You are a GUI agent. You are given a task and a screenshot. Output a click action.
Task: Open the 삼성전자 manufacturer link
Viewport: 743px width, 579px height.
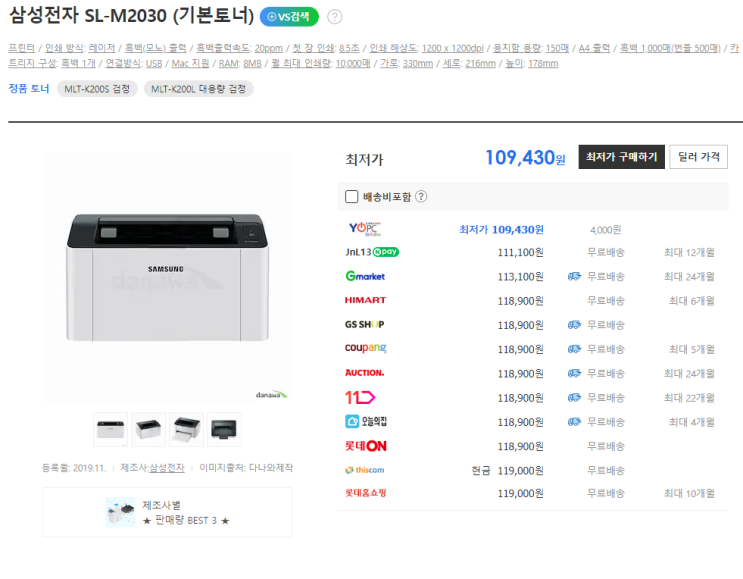(167, 468)
